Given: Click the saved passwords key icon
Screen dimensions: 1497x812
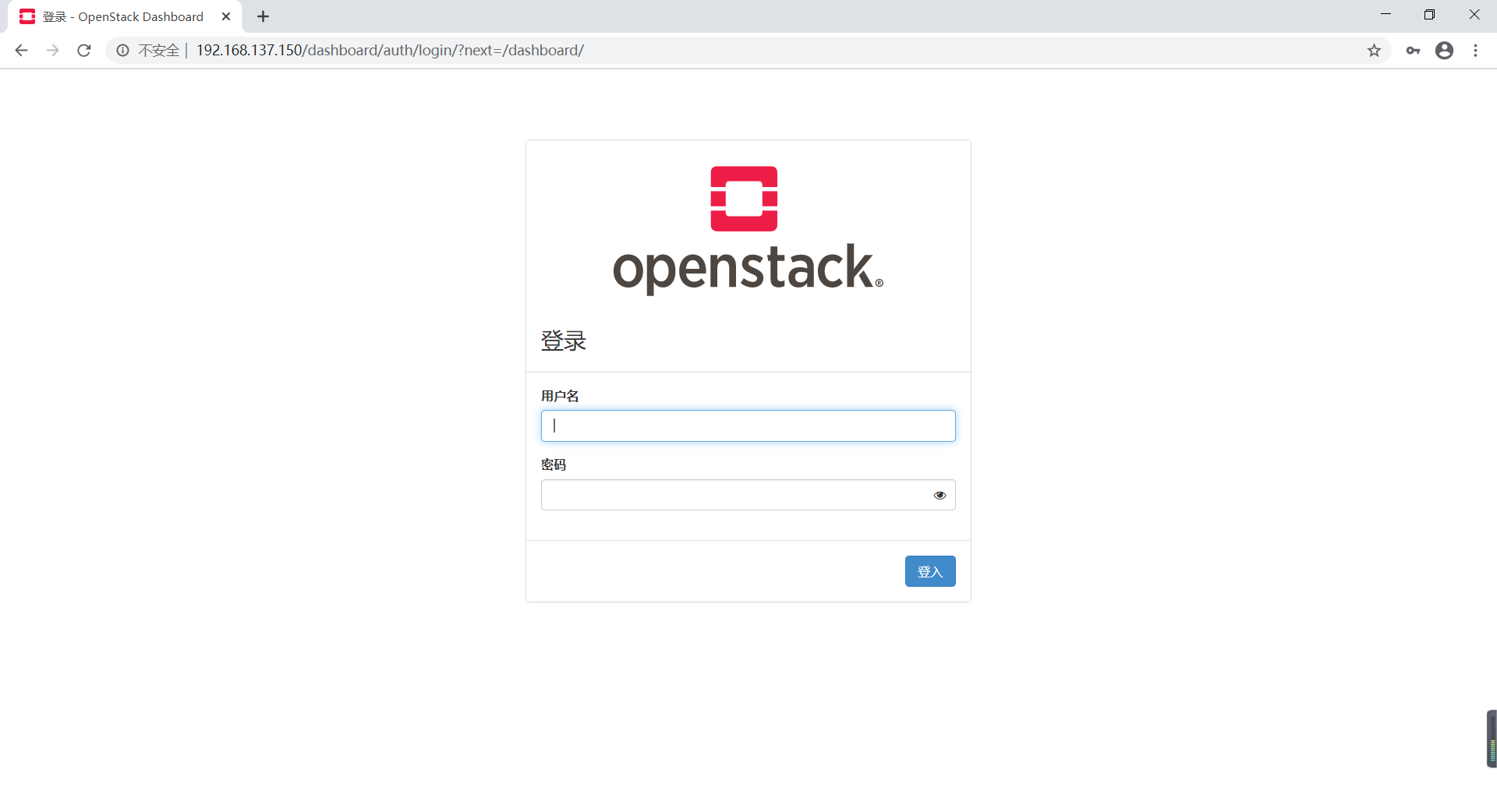Looking at the screenshot, I should pos(1414,50).
